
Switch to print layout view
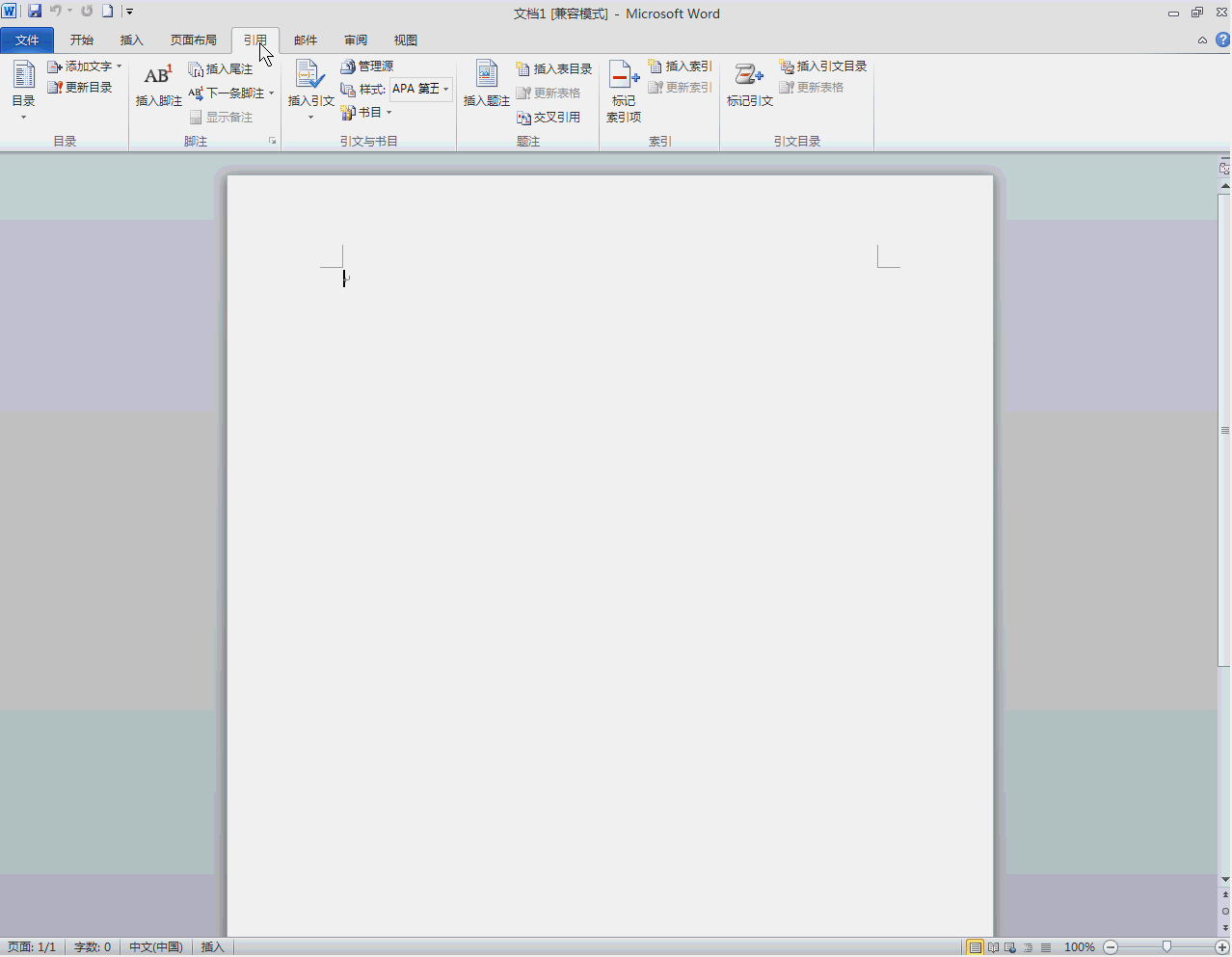click(x=976, y=947)
